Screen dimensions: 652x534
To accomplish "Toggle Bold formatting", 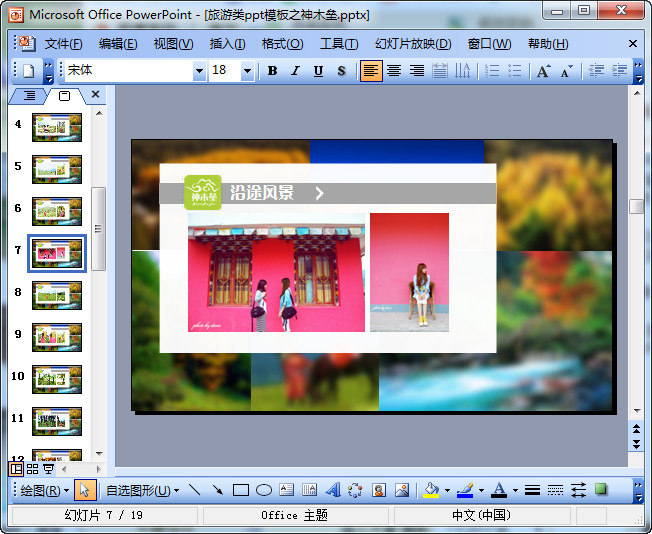I will coord(272,71).
